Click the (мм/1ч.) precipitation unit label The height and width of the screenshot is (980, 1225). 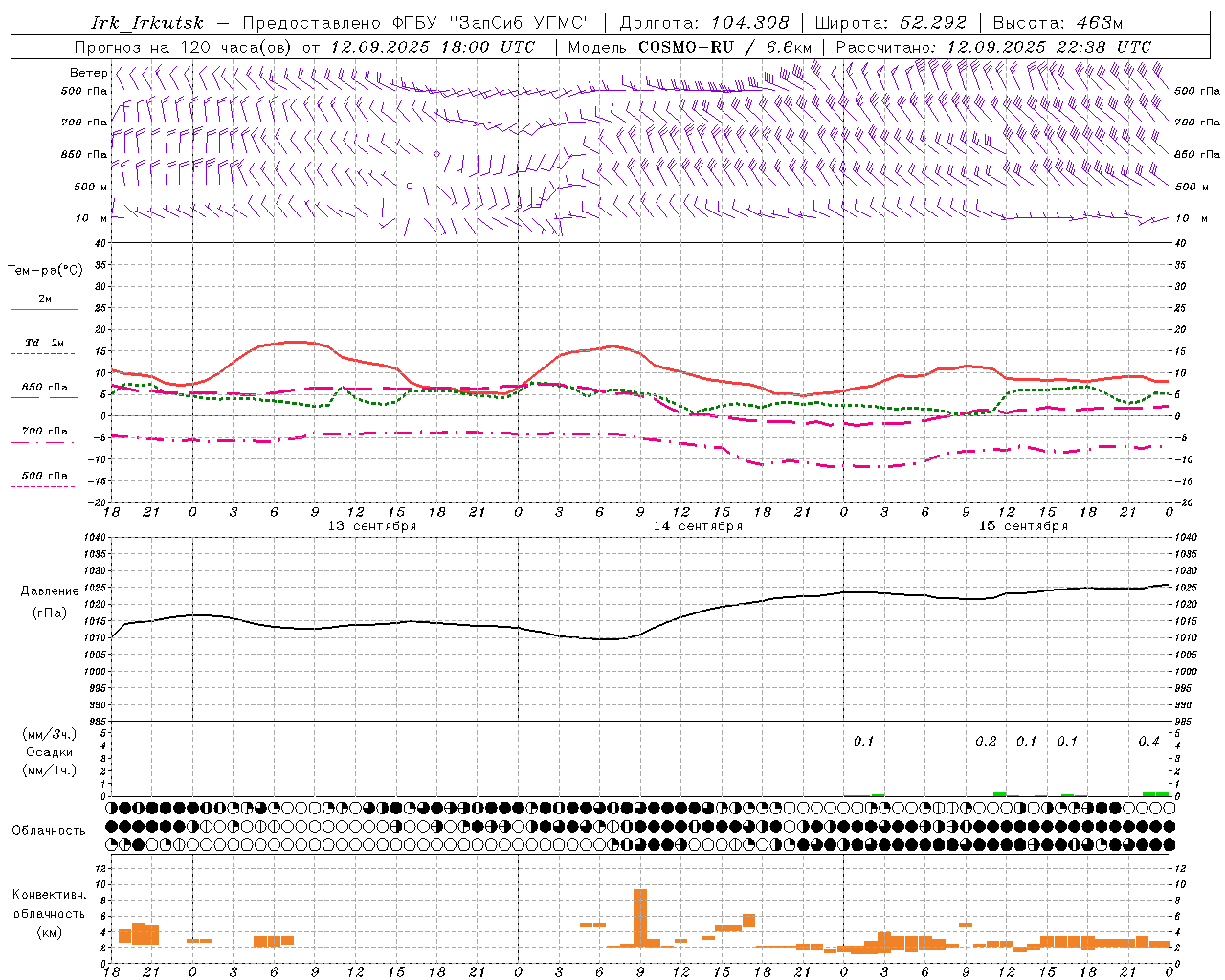tap(50, 770)
